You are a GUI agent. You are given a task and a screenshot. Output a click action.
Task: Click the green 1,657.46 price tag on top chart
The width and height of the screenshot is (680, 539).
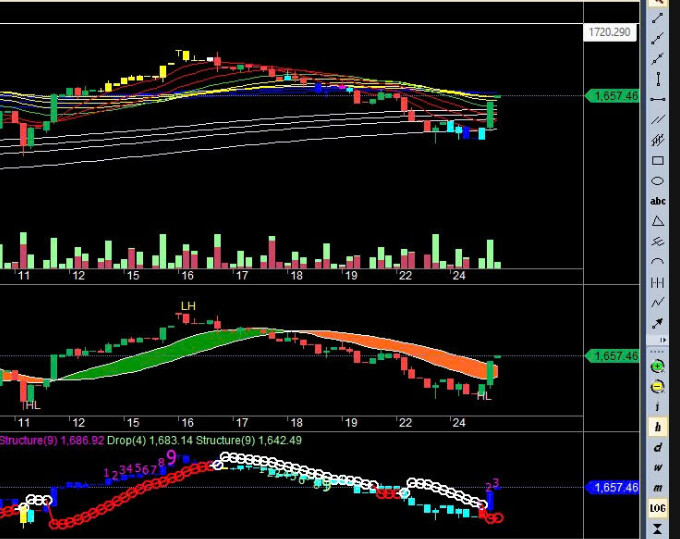click(x=612, y=96)
